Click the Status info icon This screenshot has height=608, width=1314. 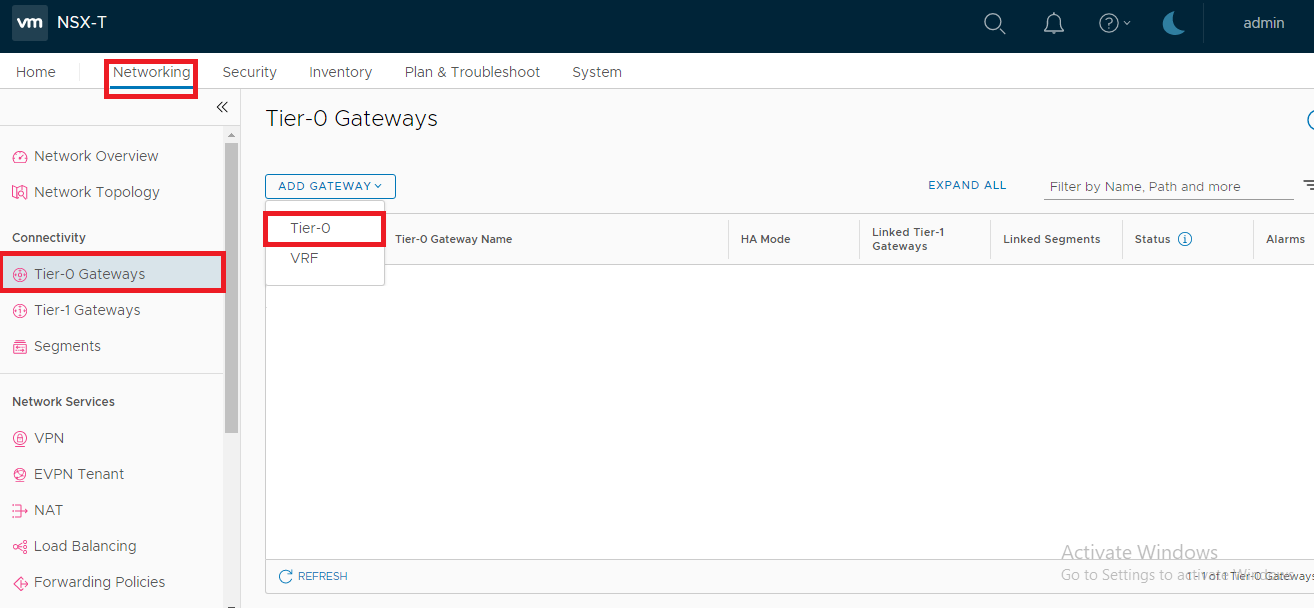coord(1185,239)
